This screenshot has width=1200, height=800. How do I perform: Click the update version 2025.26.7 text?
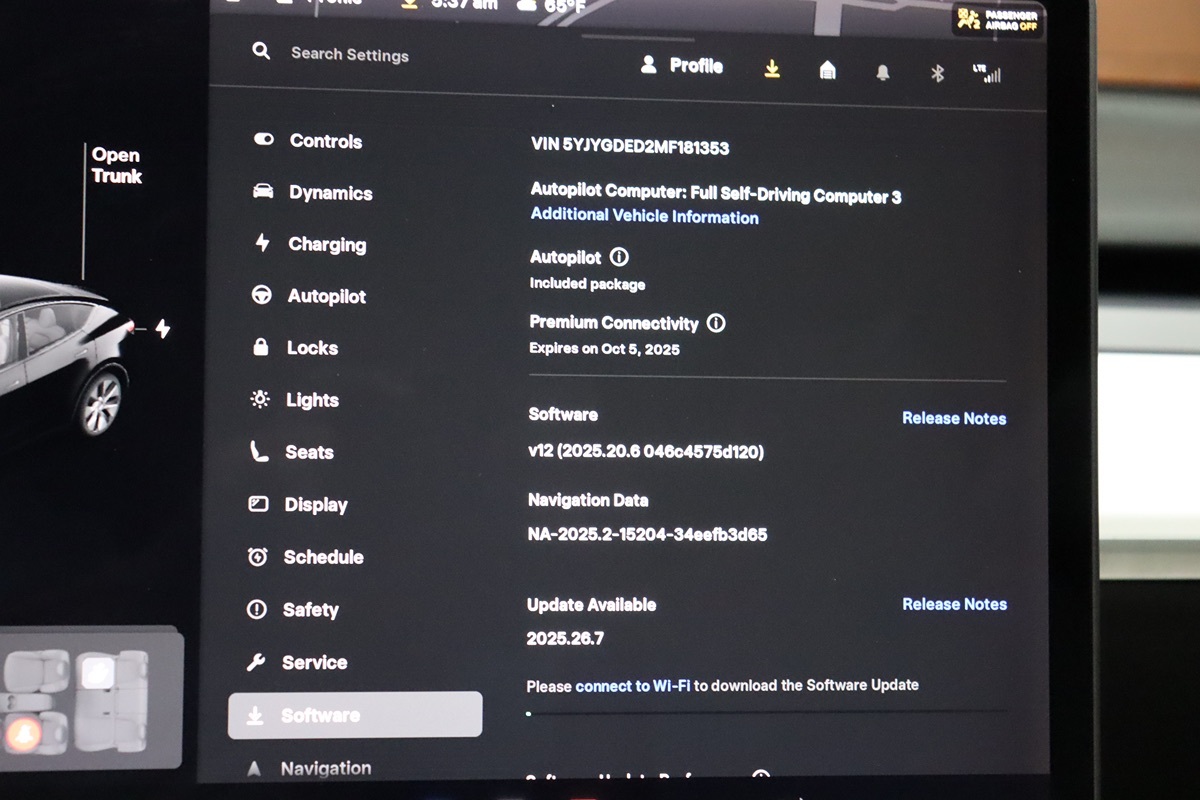tap(565, 638)
